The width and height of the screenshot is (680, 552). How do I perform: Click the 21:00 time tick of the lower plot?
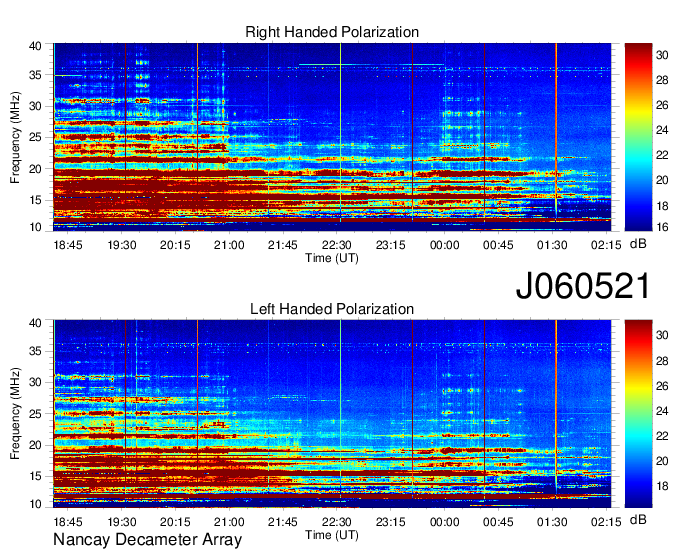229,522
